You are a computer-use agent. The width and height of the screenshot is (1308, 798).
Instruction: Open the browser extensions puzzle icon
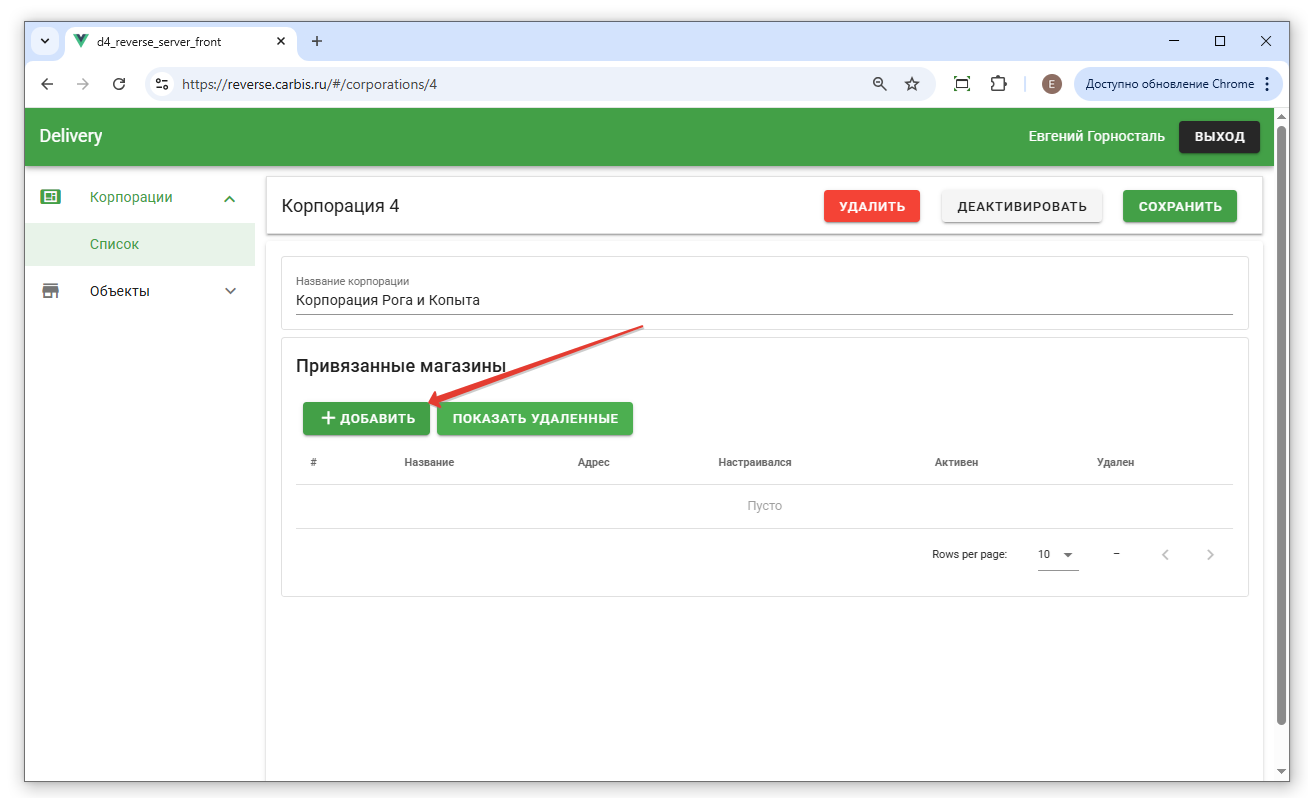[x=998, y=84]
